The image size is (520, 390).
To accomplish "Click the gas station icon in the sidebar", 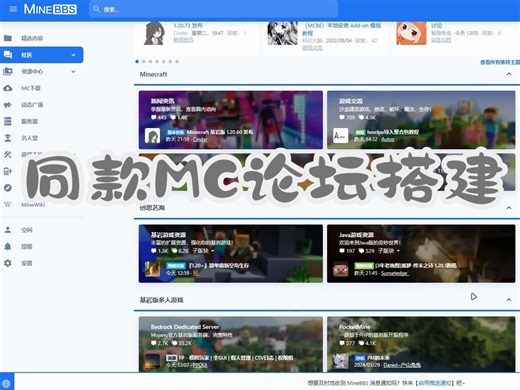I will click(8, 171).
